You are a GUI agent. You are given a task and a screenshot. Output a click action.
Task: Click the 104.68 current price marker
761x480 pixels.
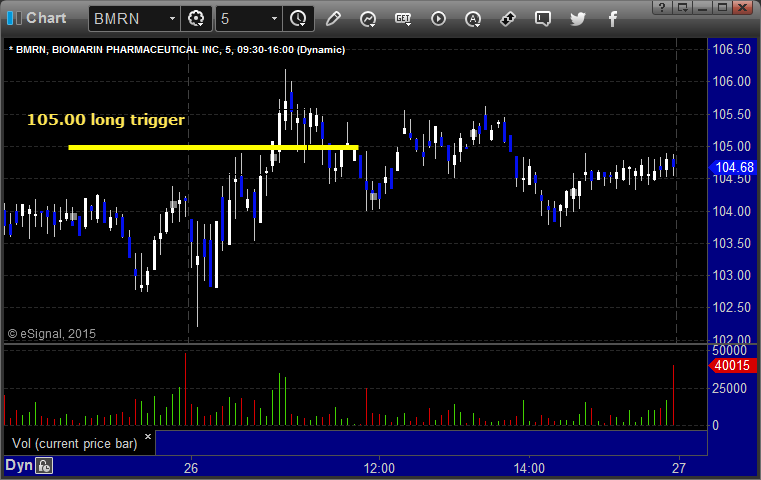pyautogui.click(x=733, y=167)
